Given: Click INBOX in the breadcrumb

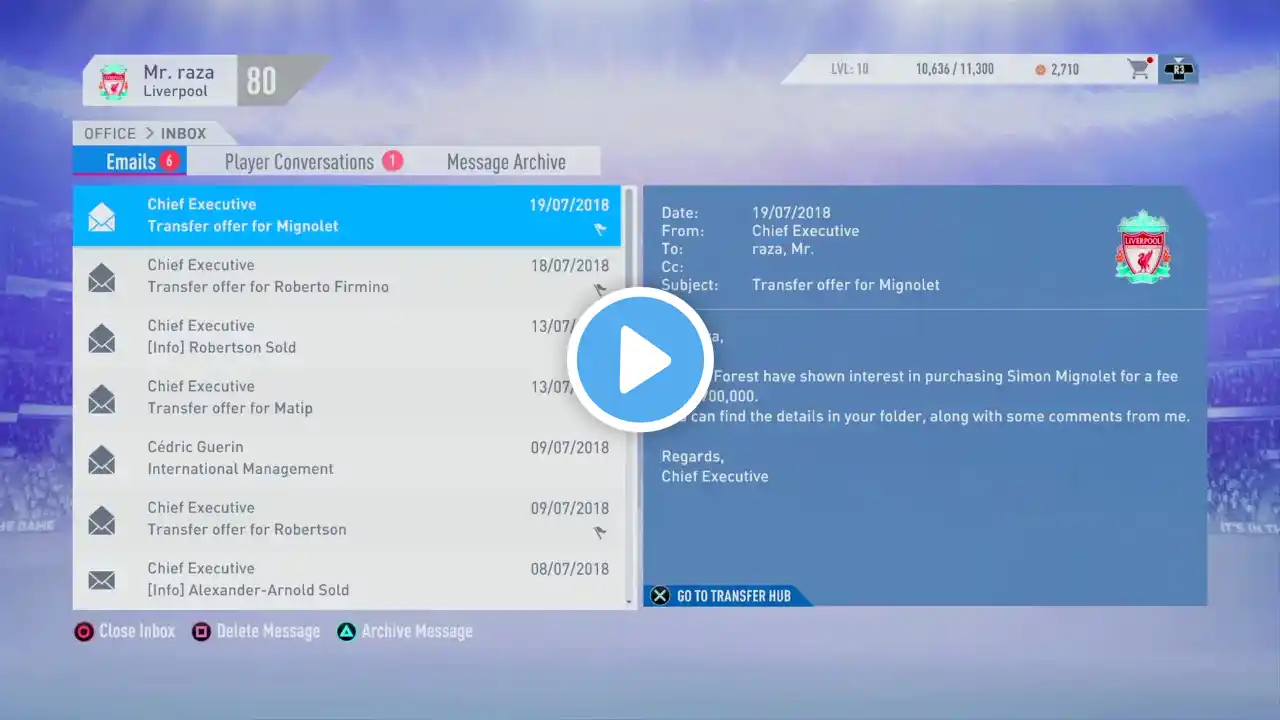Looking at the screenshot, I should tap(184, 133).
